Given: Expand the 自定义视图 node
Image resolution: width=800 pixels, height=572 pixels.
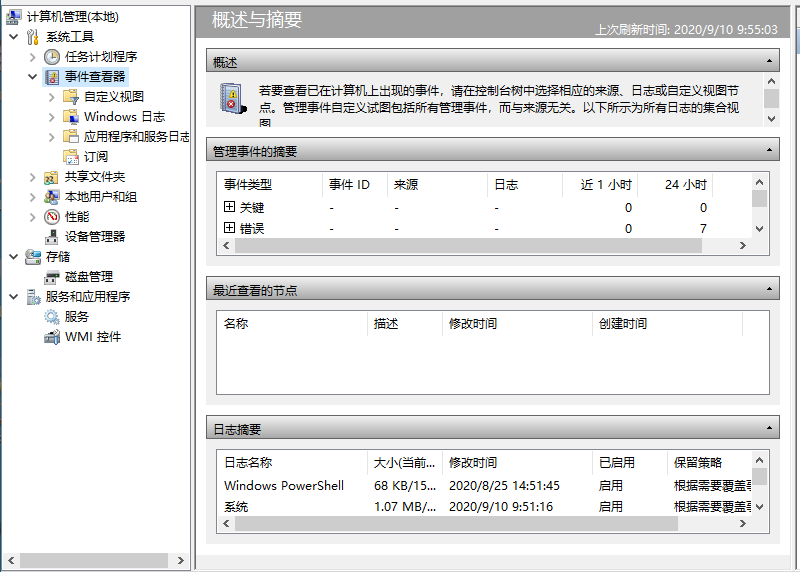Looking at the screenshot, I should tap(52, 97).
